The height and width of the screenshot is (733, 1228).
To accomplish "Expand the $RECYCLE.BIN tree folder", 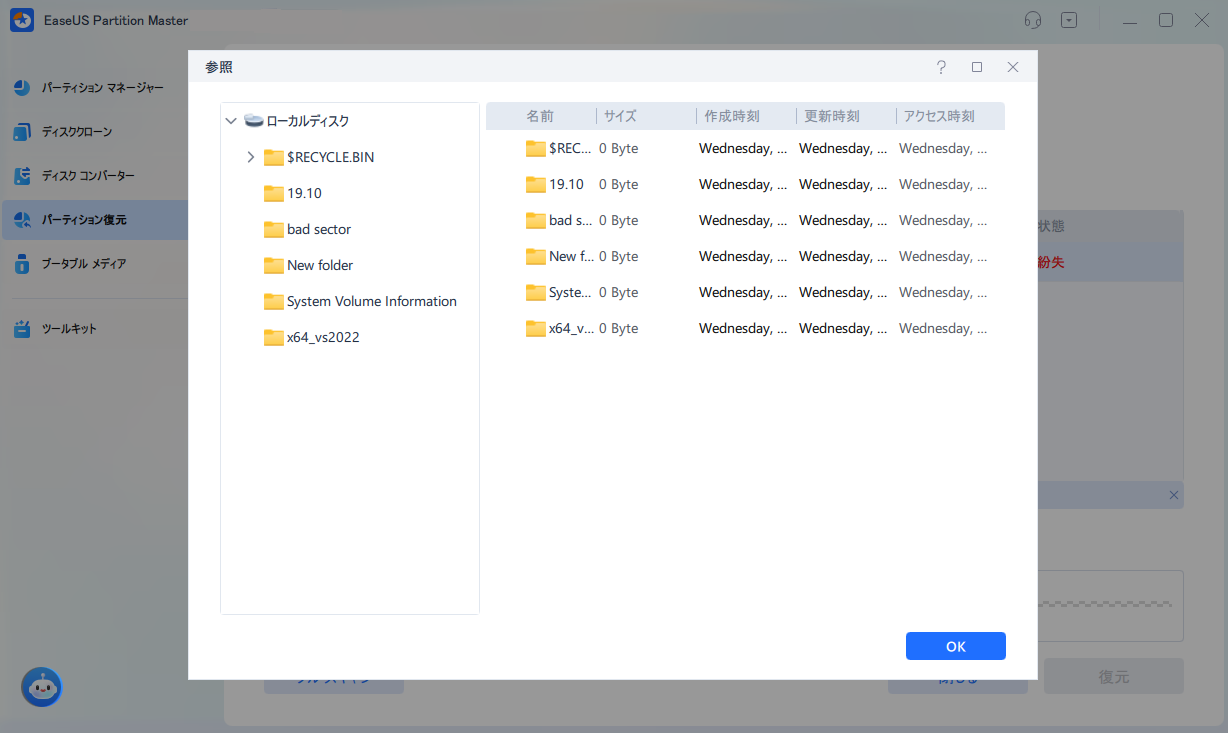I will coord(251,157).
